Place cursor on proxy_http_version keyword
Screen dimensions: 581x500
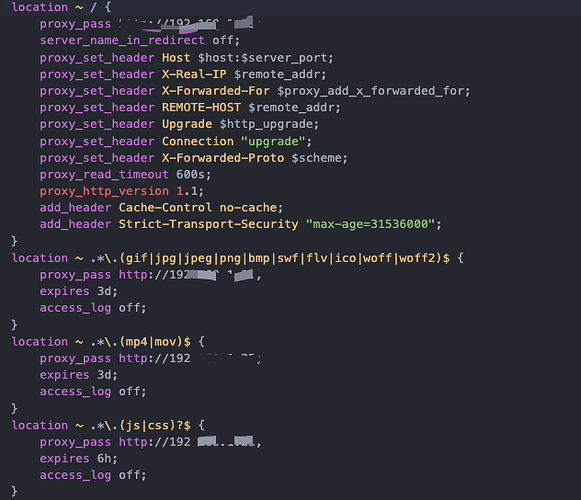point(104,191)
